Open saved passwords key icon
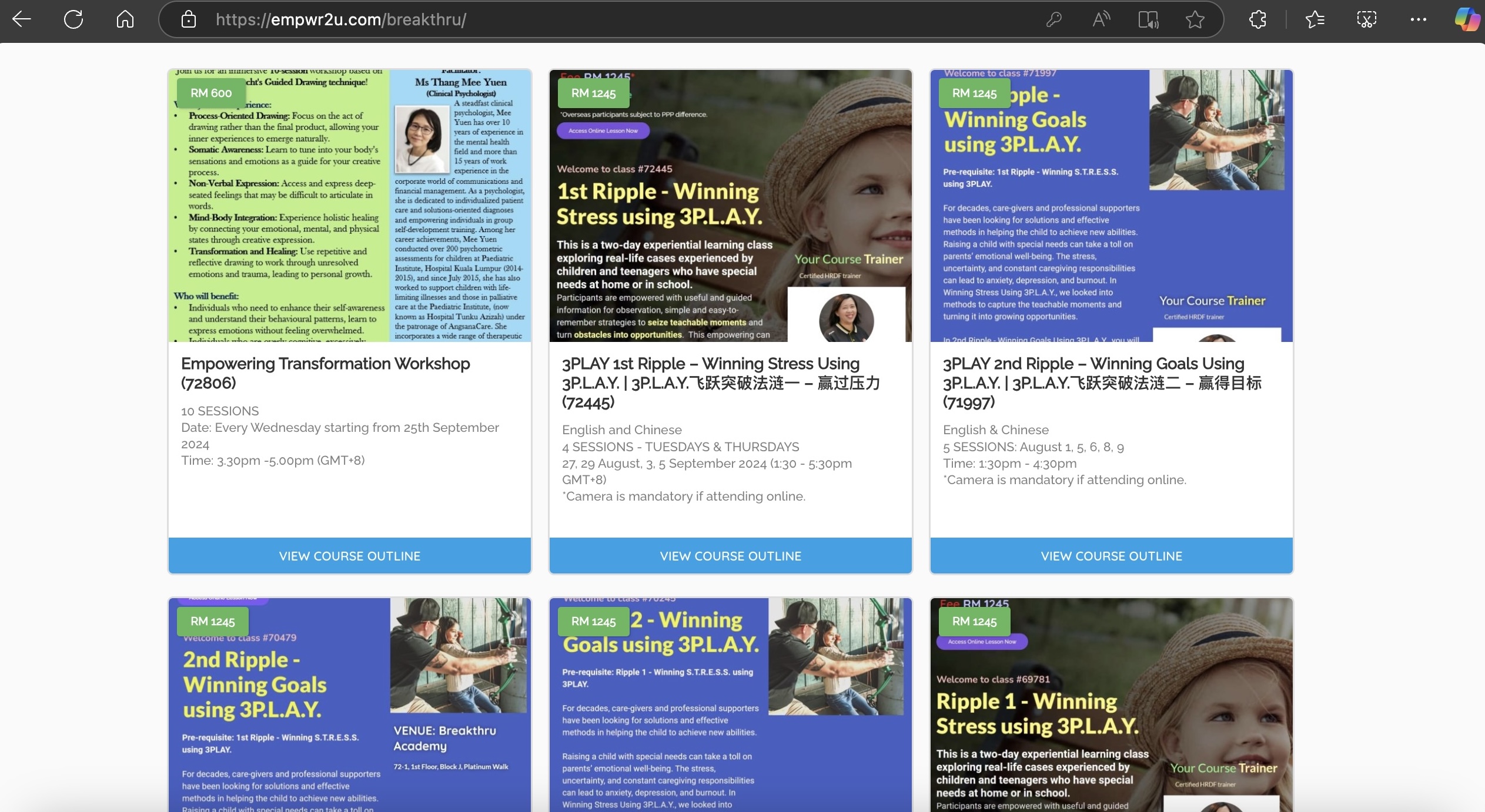The image size is (1485, 812). point(1053,19)
